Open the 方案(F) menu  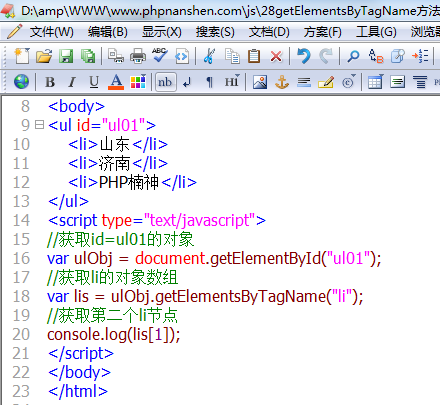point(322,32)
